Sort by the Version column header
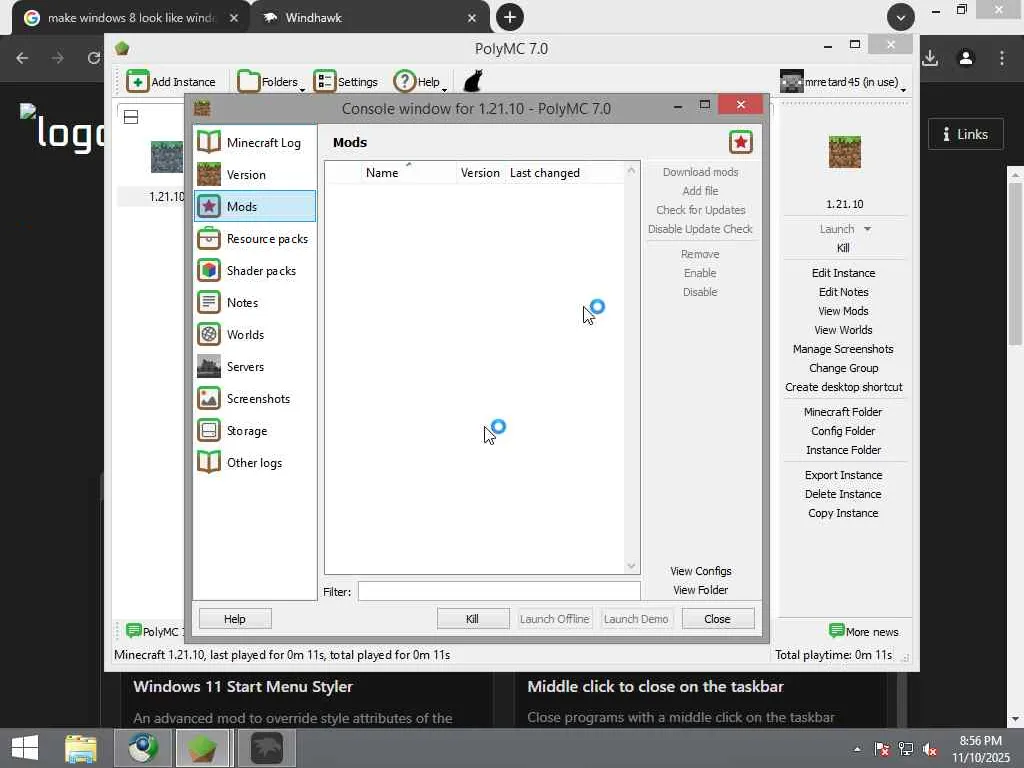1024x768 pixels. click(480, 172)
